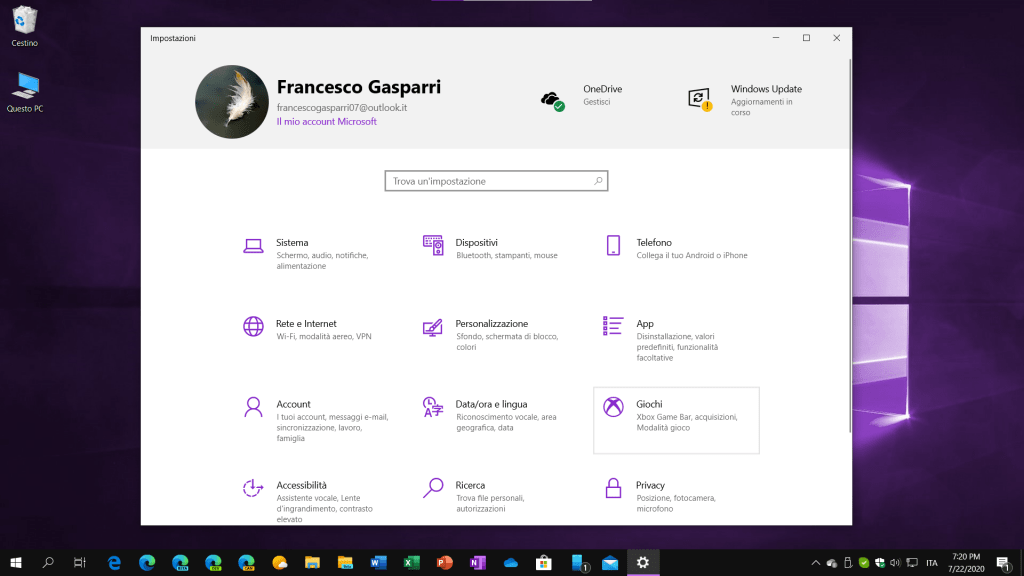Screen dimensions: 1024x576
Task: Open Dispositivi settings for Bluetooth and printers
Action: tap(476, 243)
